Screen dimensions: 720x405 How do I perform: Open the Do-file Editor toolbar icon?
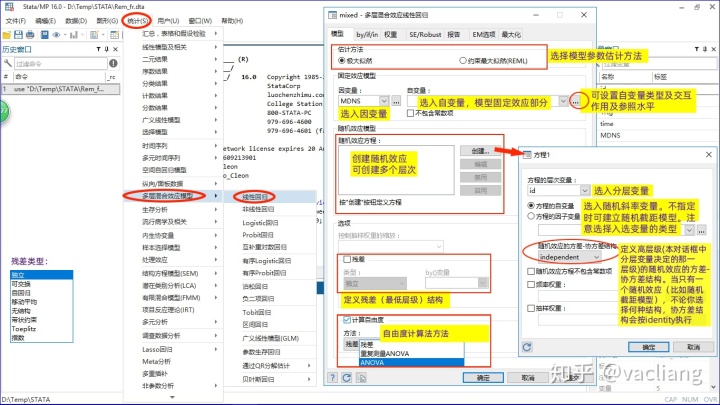[x=94, y=35]
